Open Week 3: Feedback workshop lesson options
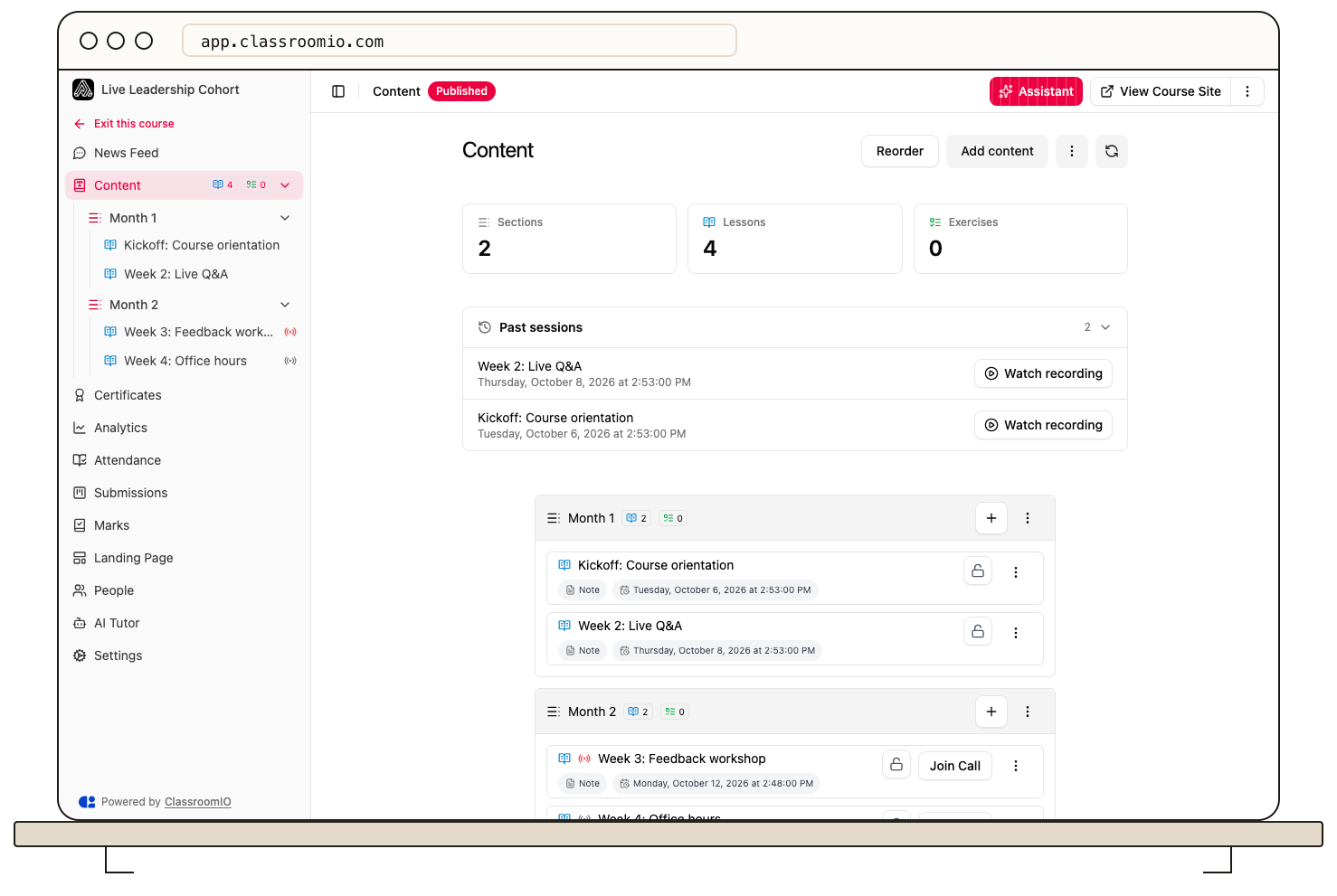The width and height of the screenshot is (1337, 896). [x=1016, y=766]
